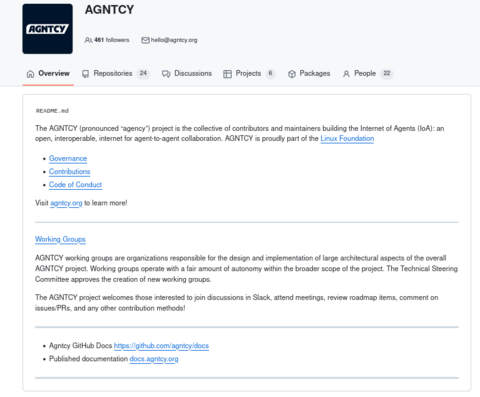This screenshot has height=397, width=480.
Task: Open the Discussions tab
Action: click(x=187, y=74)
